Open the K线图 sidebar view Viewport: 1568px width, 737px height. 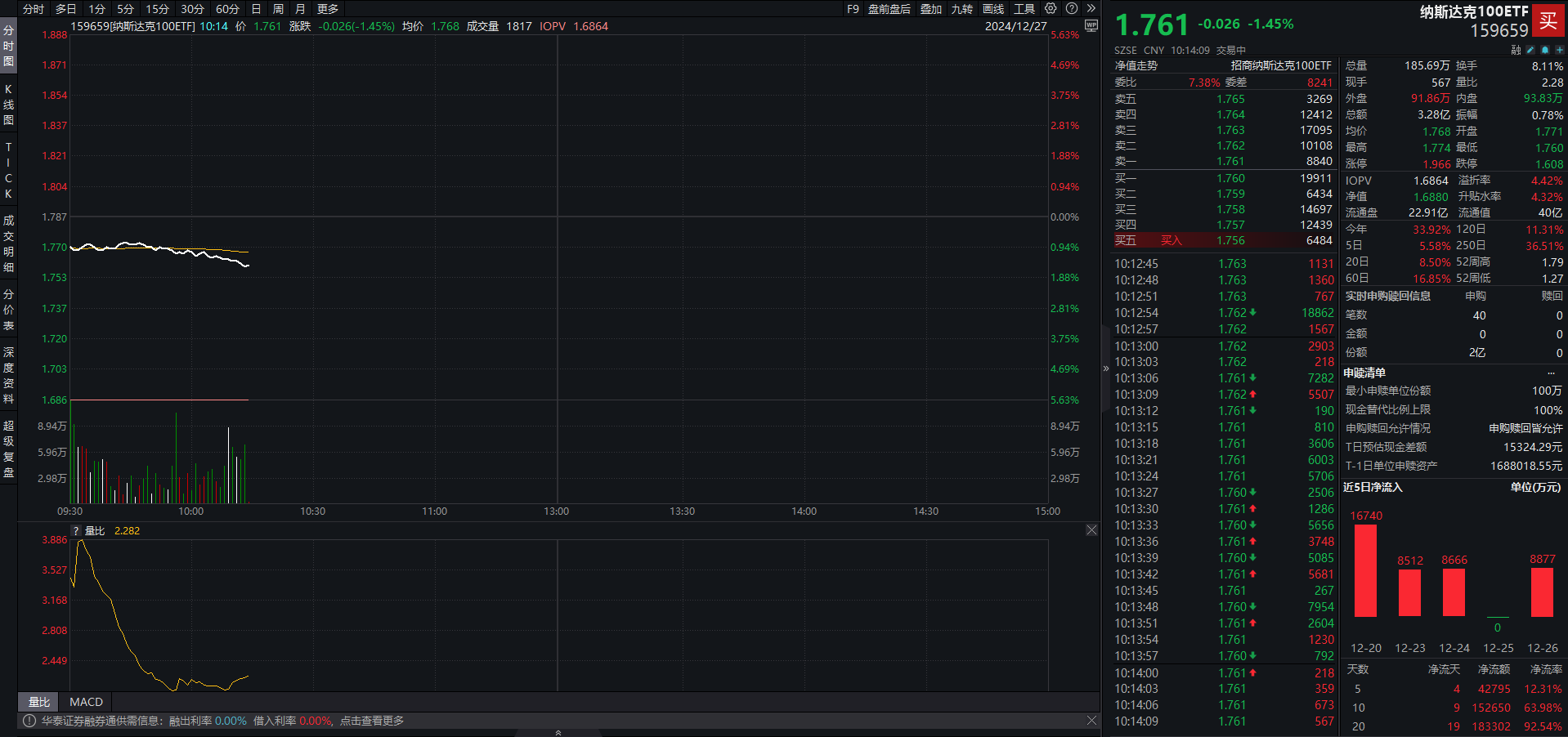point(8,105)
